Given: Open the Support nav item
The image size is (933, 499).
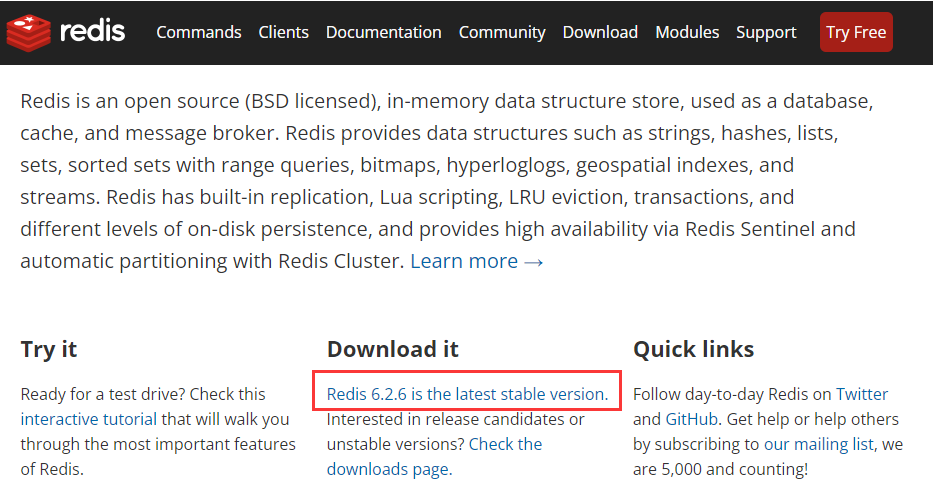Looking at the screenshot, I should 766,32.
